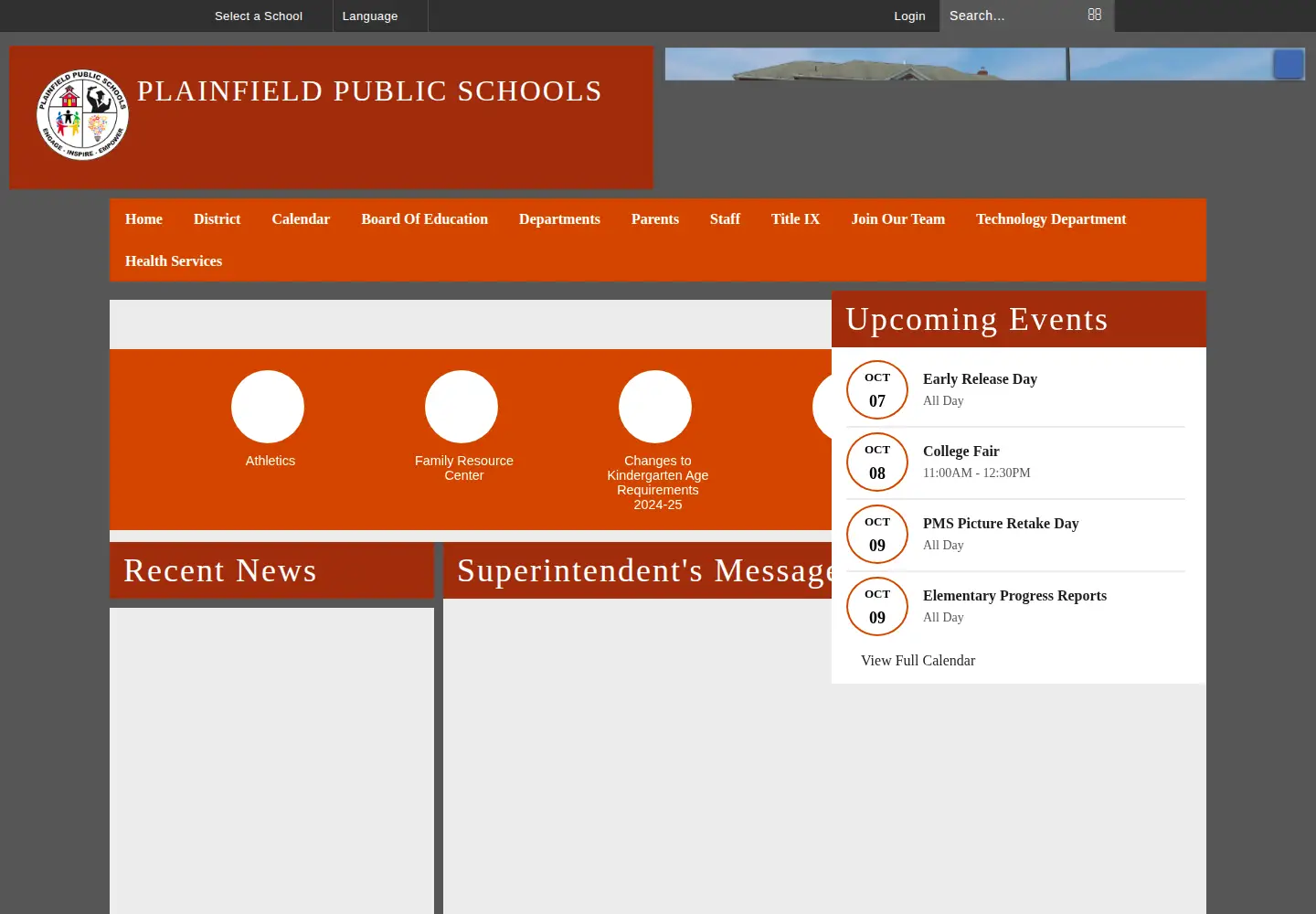Click the blue button on banner image
This screenshot has width=1316, height=914.
1289,64
